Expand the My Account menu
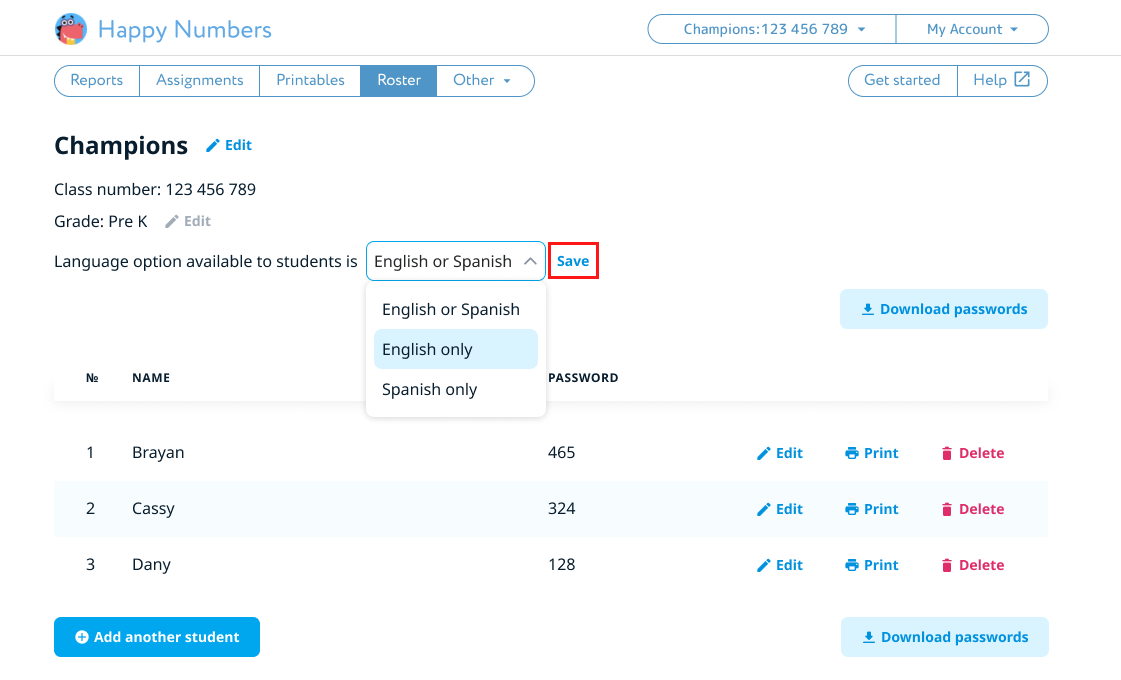This screenshot has height=680, width=1121. click(971, 29)
